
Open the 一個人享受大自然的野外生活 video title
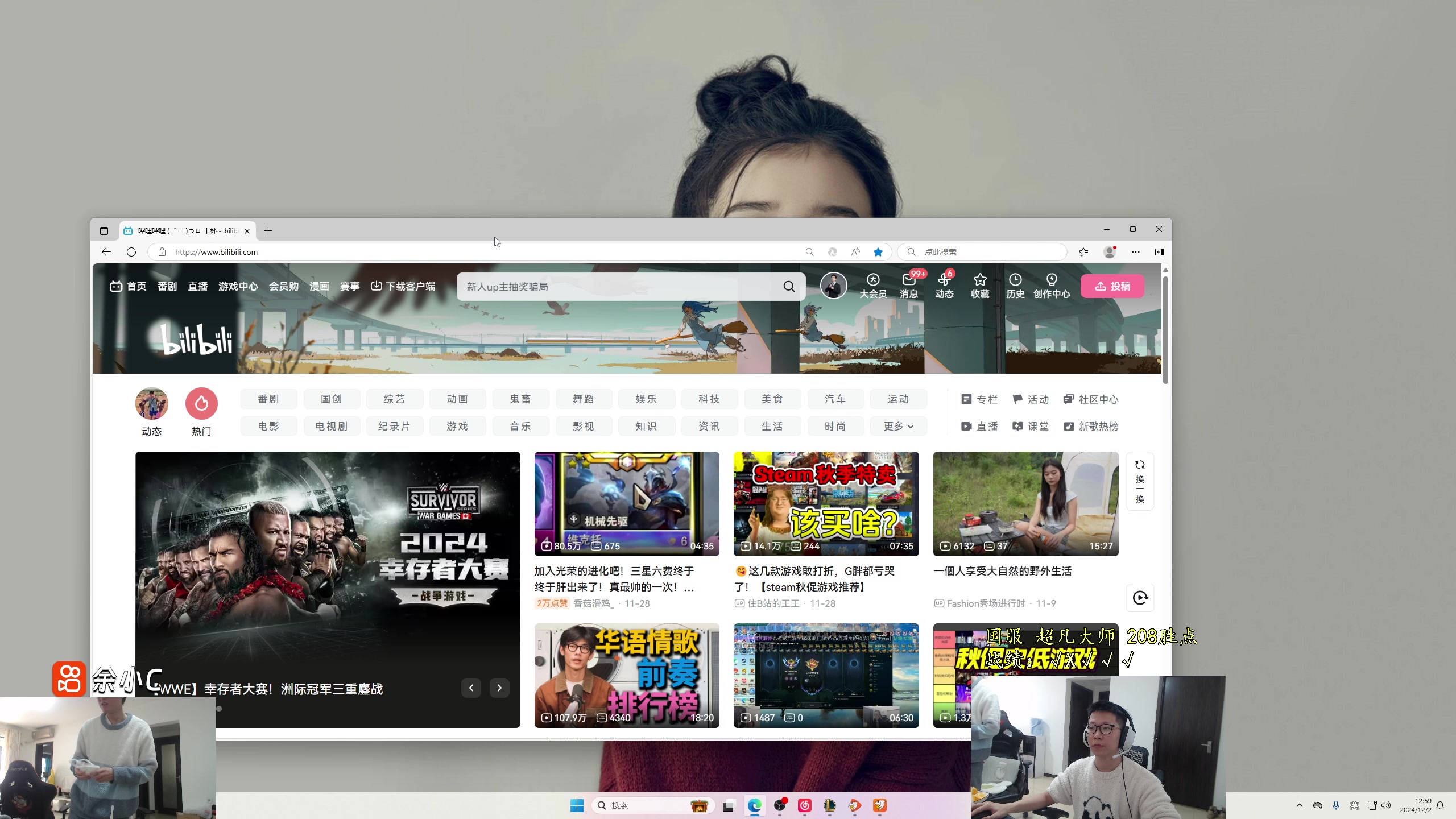point(1002,571)
